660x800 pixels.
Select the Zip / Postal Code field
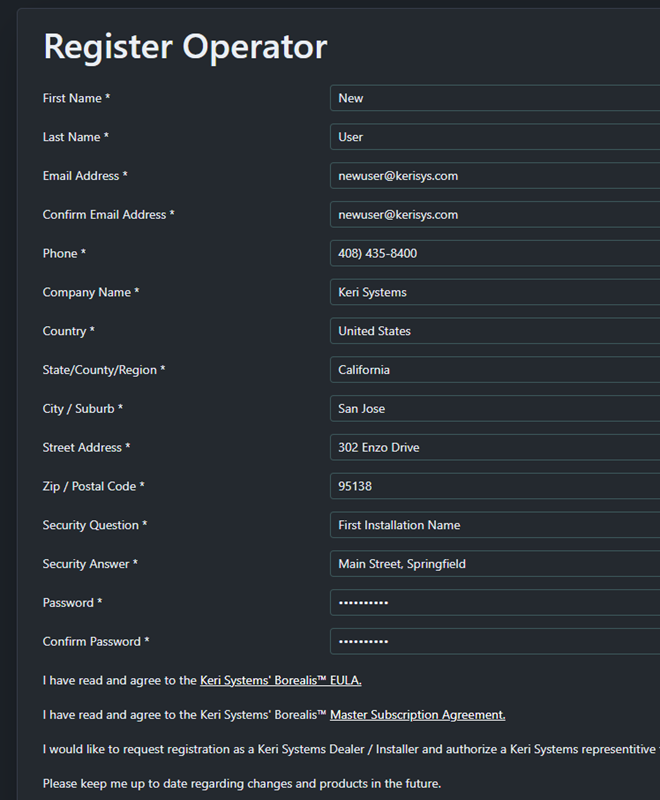[x=495, y=486]
